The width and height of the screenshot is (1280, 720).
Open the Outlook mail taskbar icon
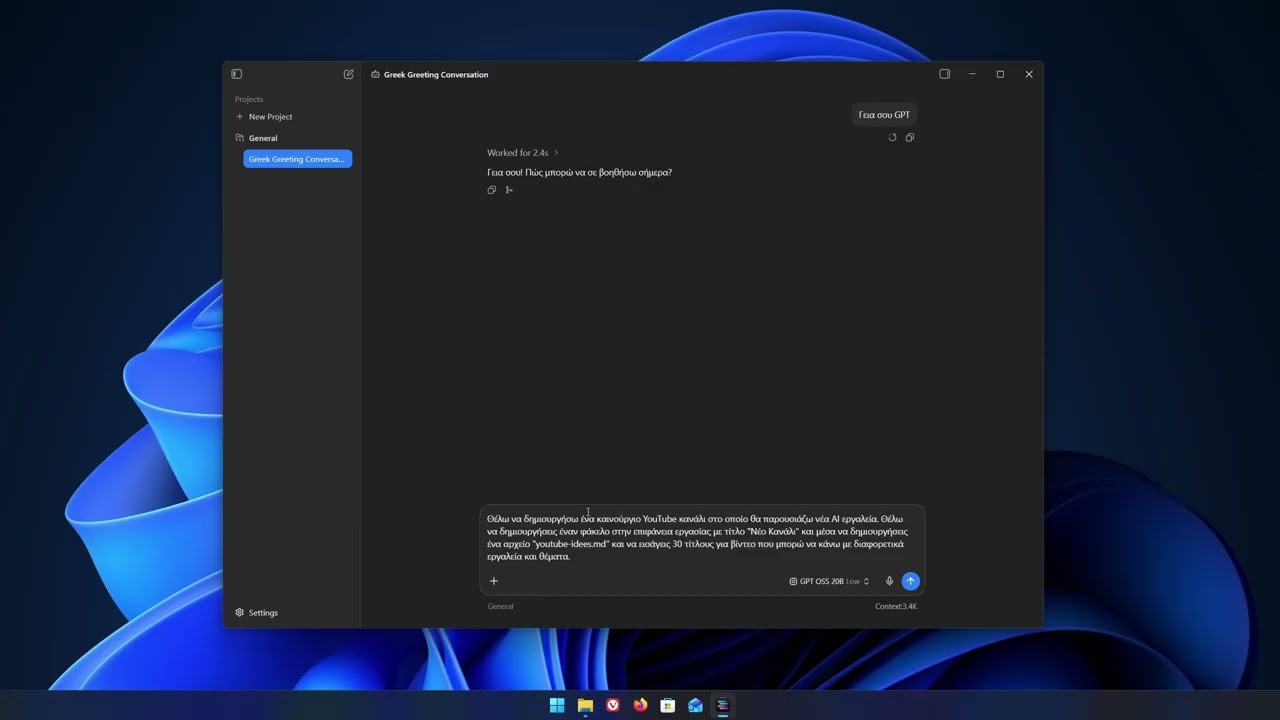pos(695,705)
